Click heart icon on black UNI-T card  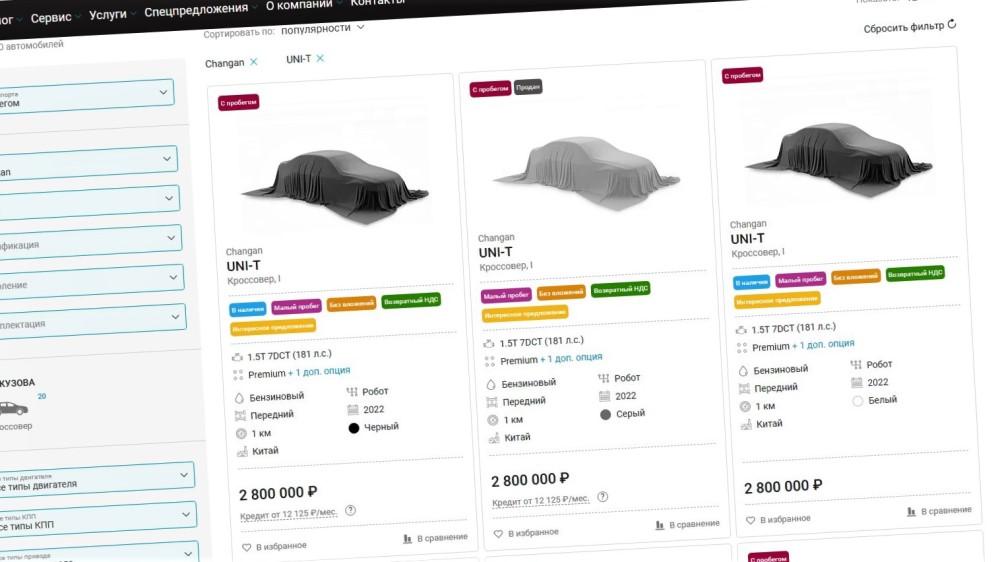tap(247, 547)
